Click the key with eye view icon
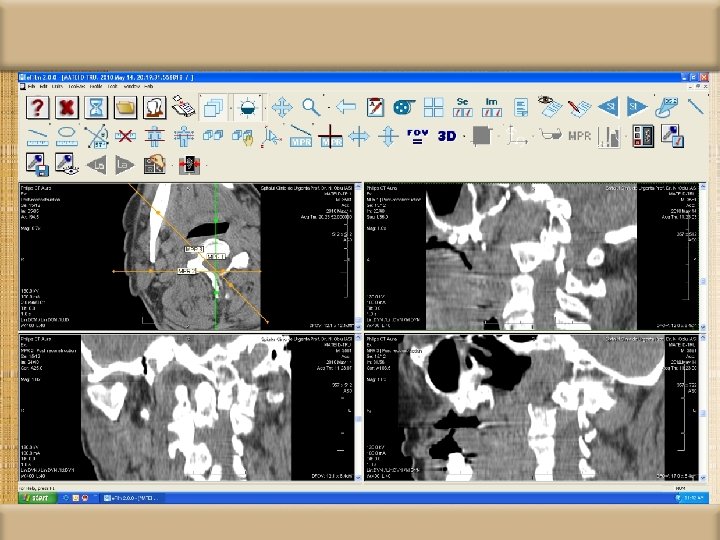This screenshot has height=540, width=720. point(67,165)
